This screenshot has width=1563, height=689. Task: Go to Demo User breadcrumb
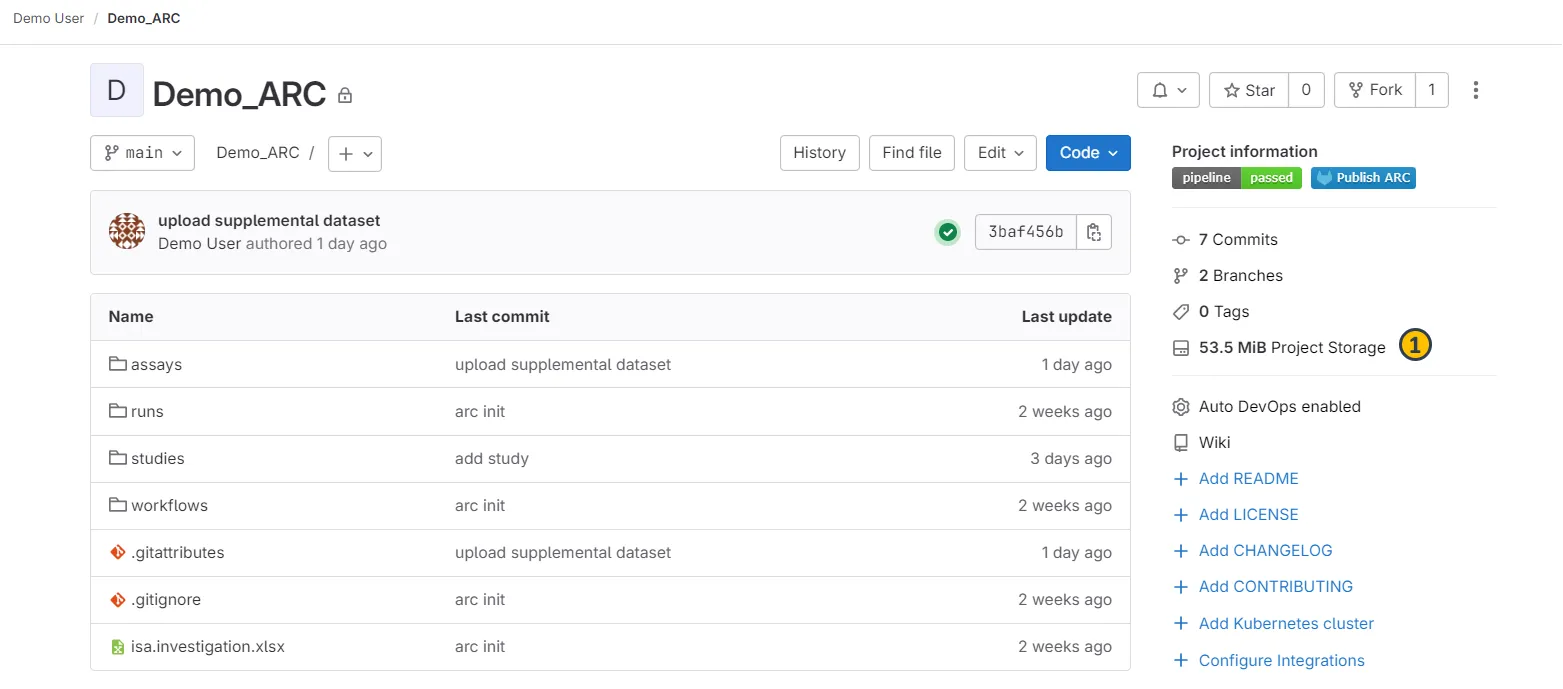(48, 18)
